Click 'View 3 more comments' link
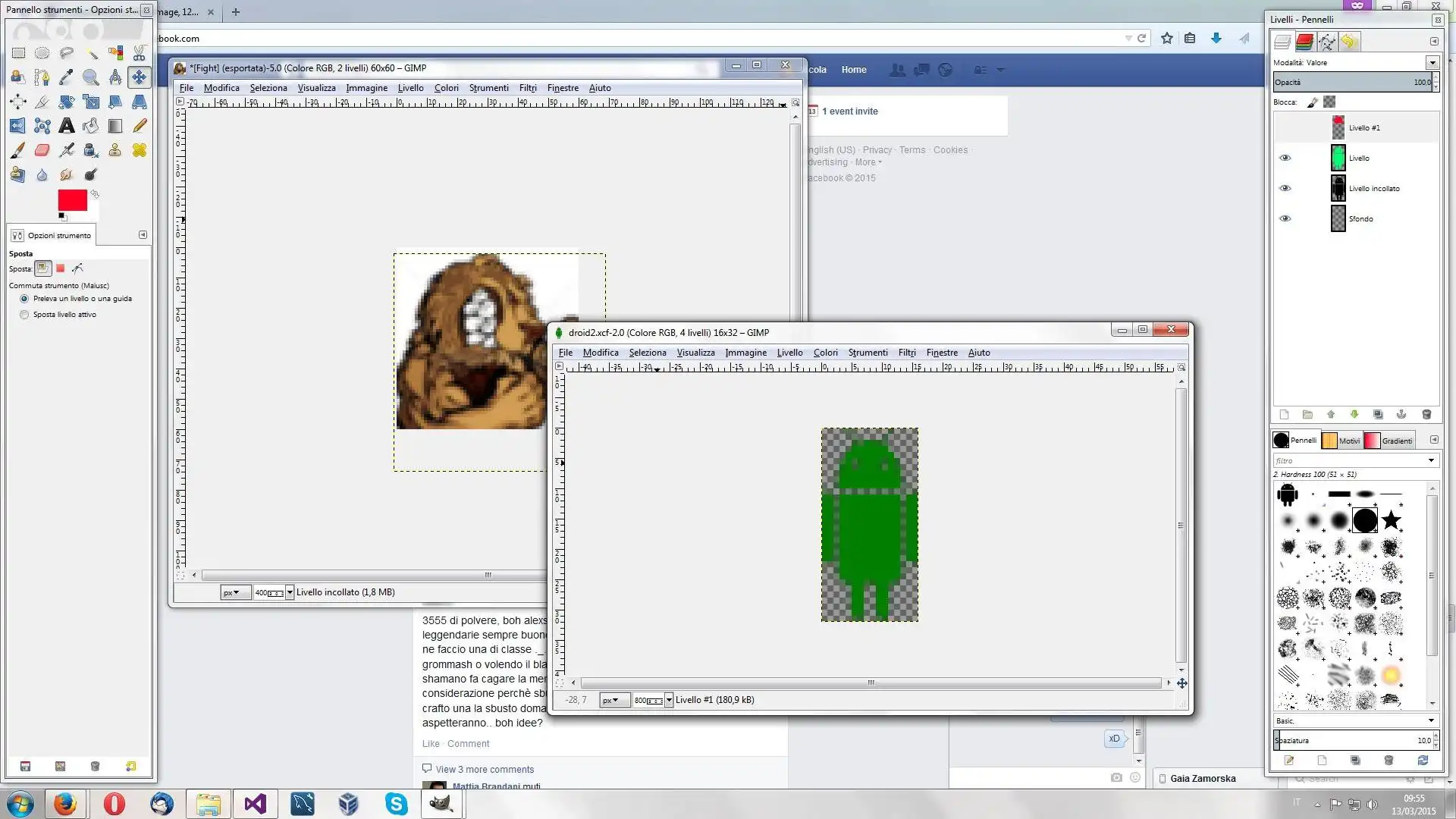1456x819 pixels. (x=485, y=769)
